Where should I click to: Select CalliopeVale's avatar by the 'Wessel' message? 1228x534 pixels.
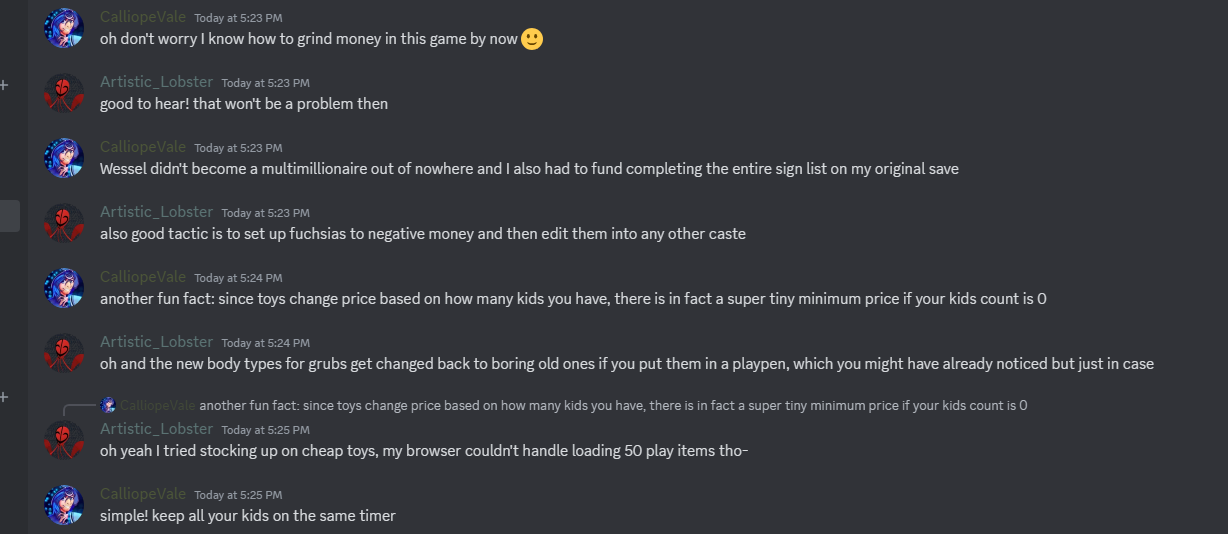click(63, 158)
